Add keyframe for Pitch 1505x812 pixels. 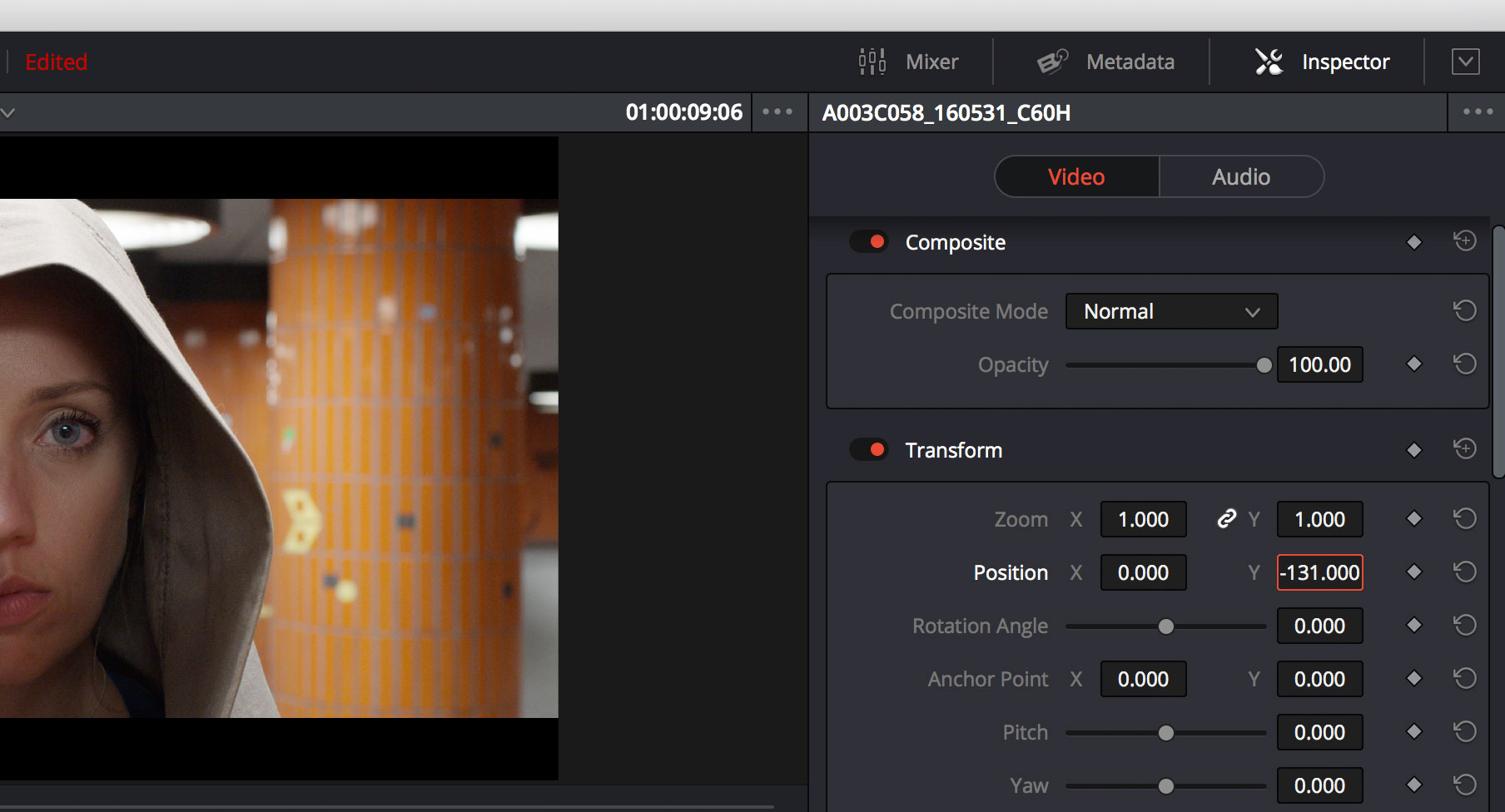(1413, 731)
